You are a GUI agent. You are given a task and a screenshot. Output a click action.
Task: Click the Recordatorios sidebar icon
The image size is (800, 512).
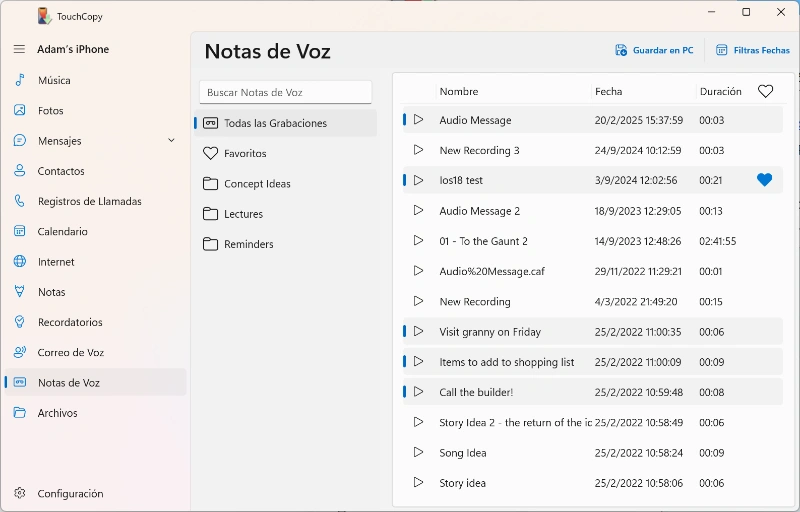19,322
